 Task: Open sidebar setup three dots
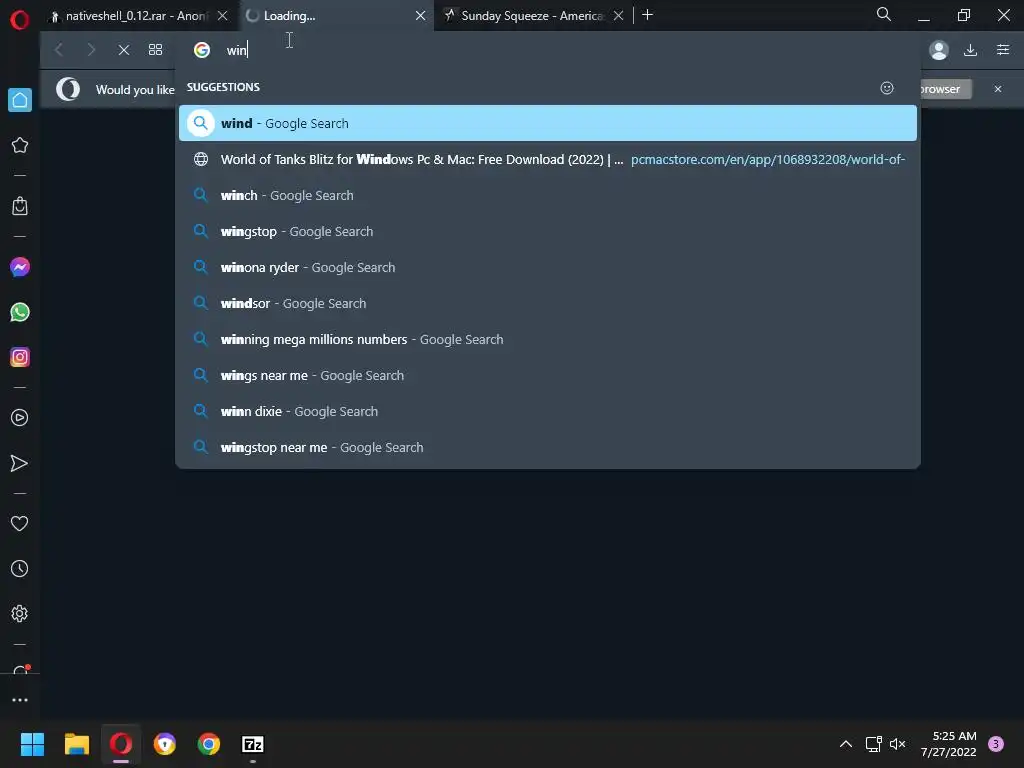[x=20, y=699]
